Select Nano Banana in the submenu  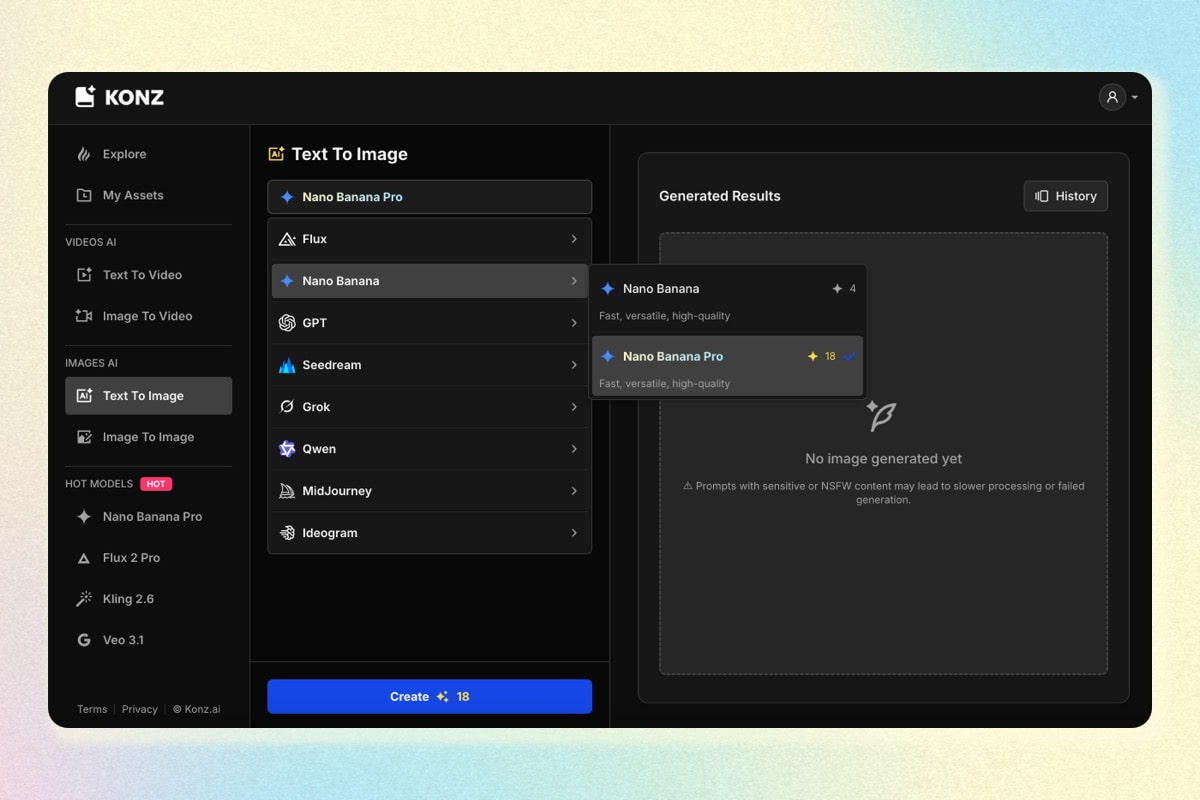(x=728, y=301)
